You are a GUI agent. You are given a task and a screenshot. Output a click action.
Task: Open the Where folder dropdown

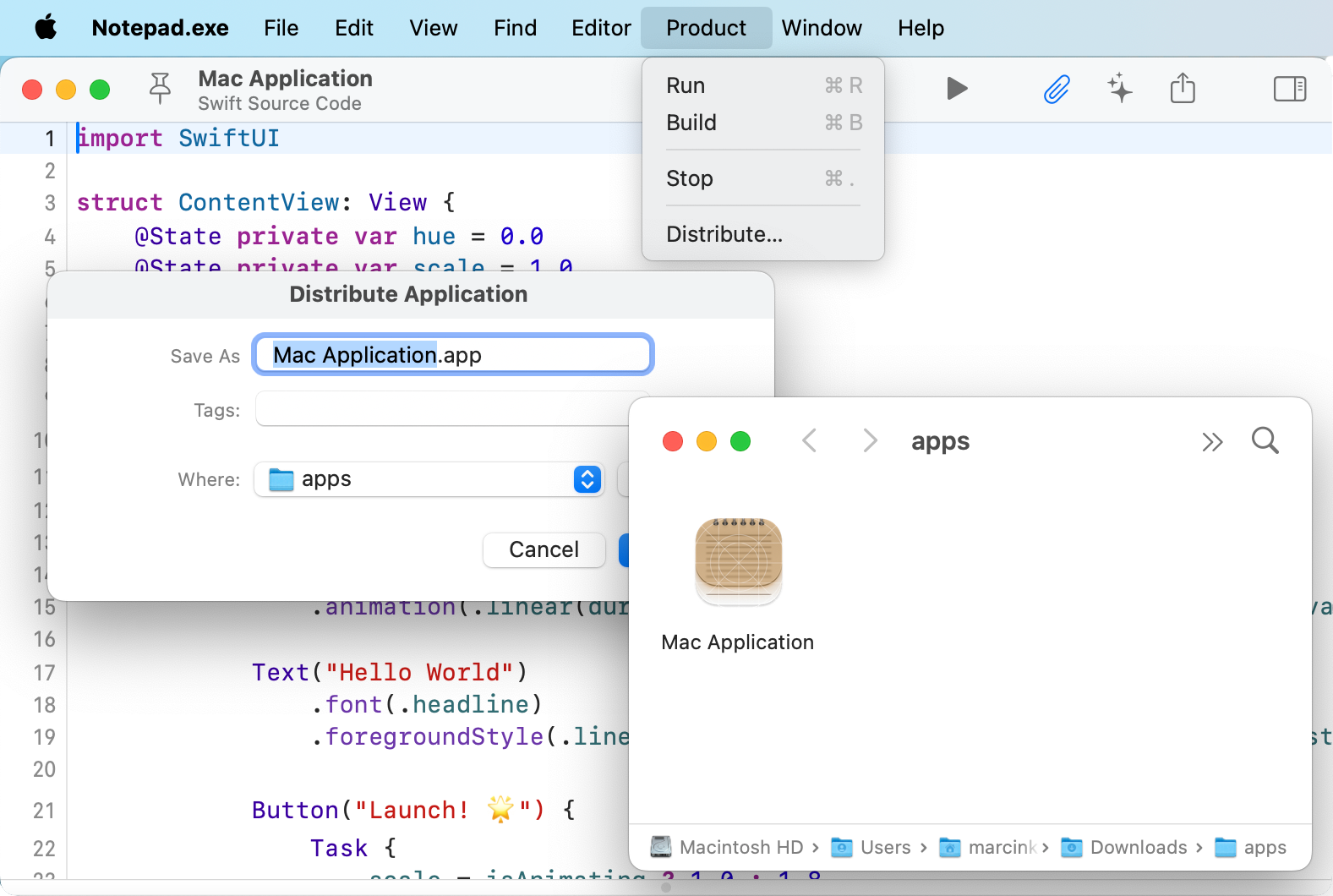[429, 479]
